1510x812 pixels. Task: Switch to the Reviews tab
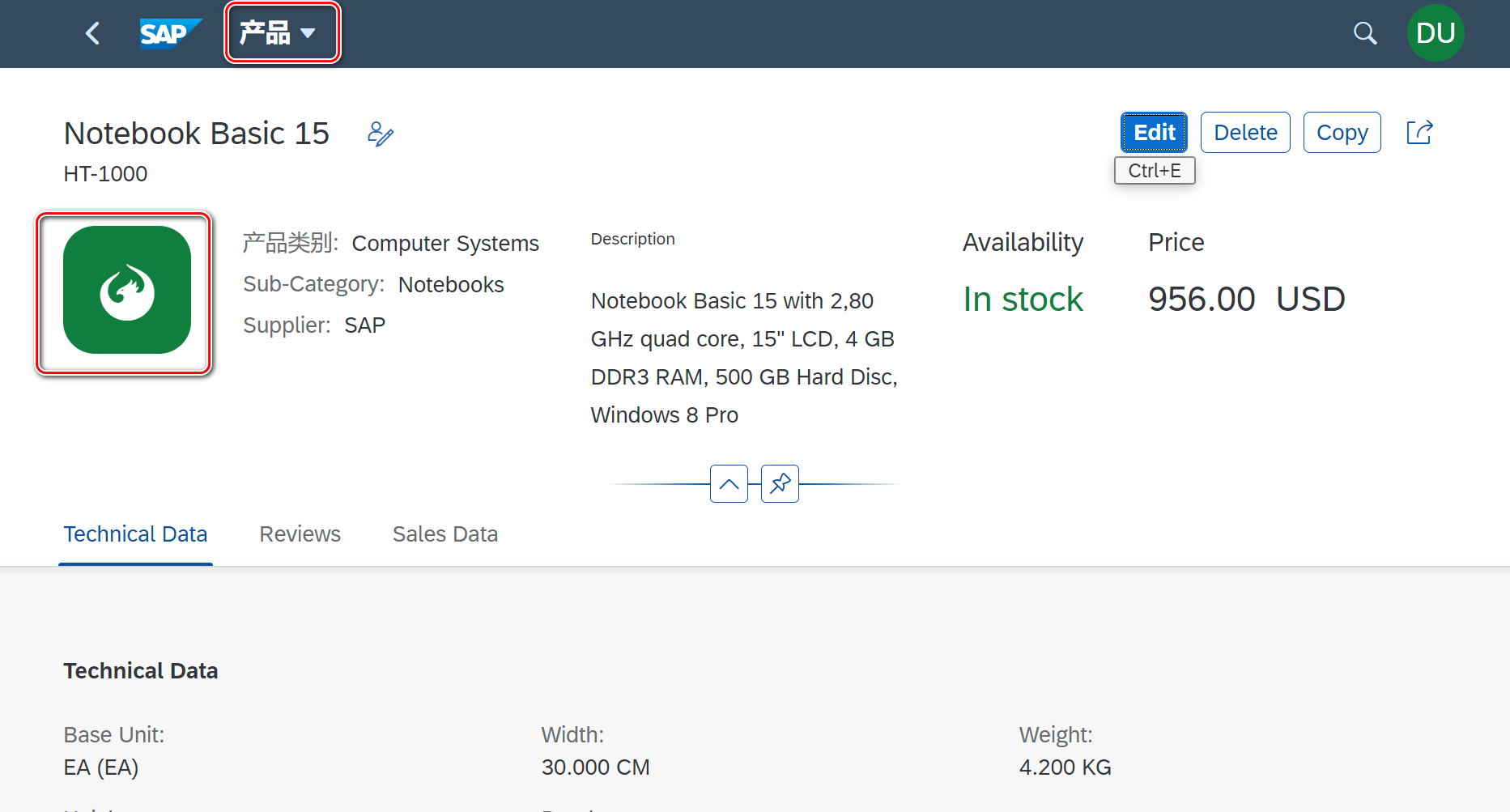tap(300, 534)
